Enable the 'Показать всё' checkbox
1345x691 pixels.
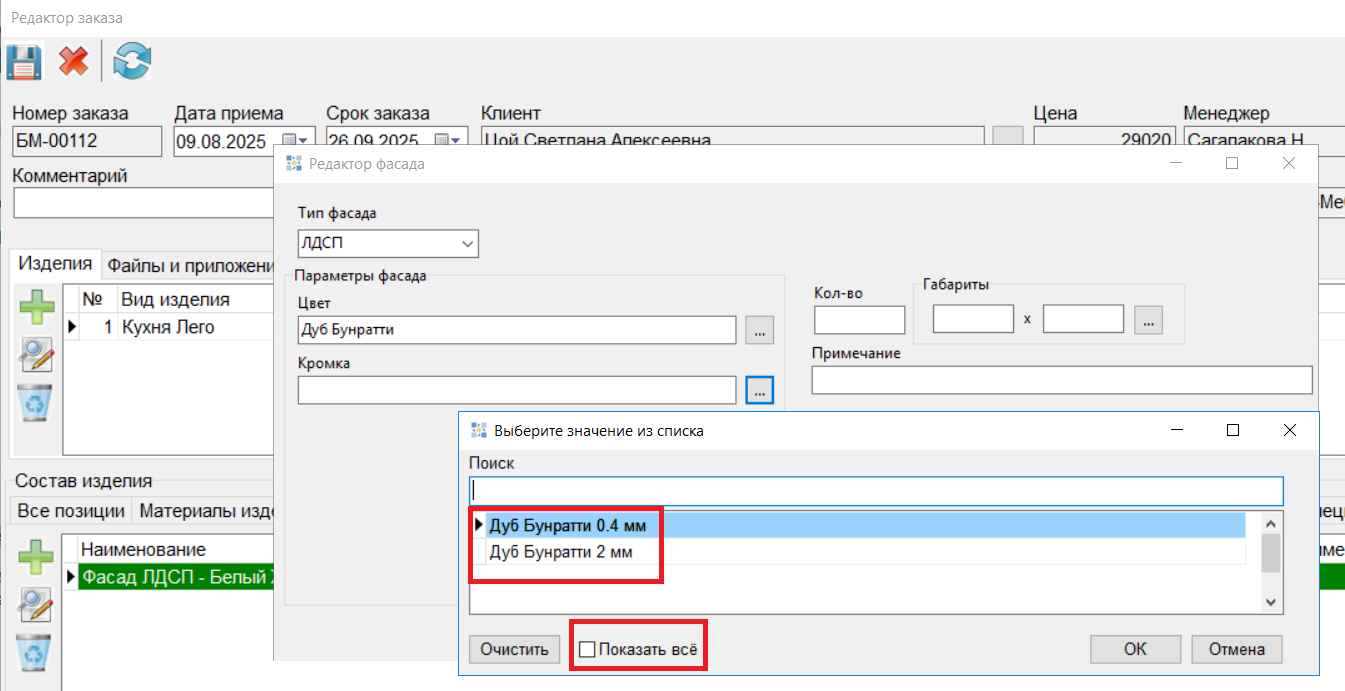588,650
